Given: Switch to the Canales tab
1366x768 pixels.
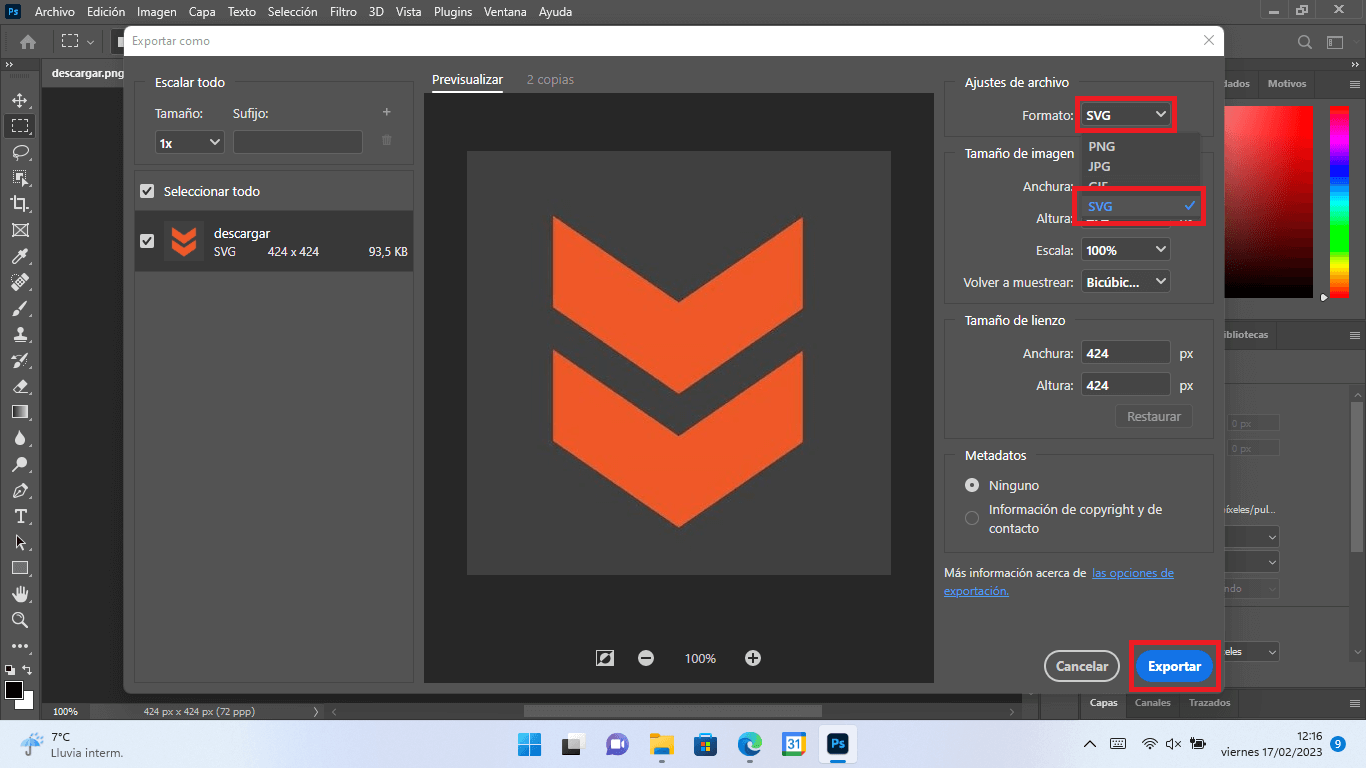Looking at the screenshot, I should (x=1153, y=703).
